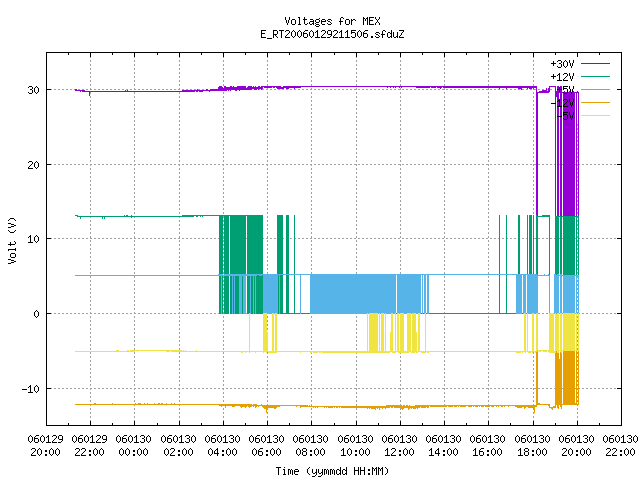Image resolution: width=640 pixels, height=480 pixels.
Task: Click the y-axis tick label 20
Action: click(33, 165)
